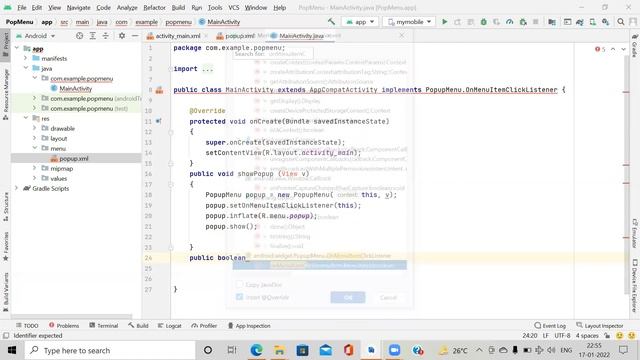Click Collapse All in project tree toolbar
The image size is (640, 360).
coord(106,36)
